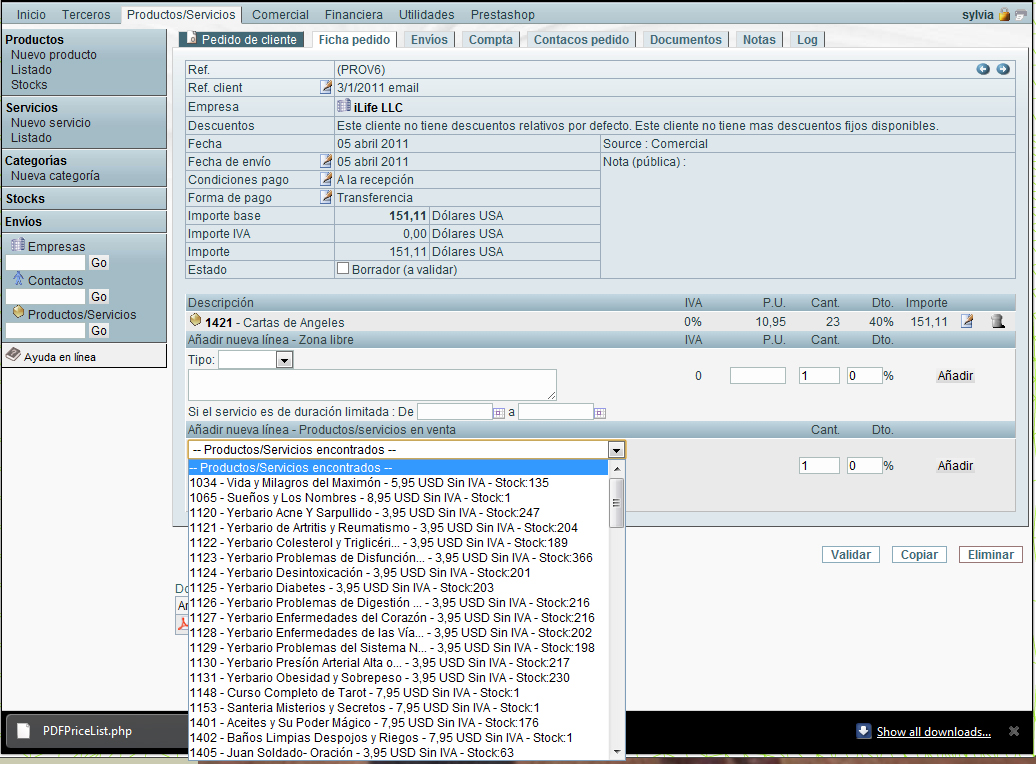Edit Condiciones pago pencil icon
This screenshot has height=764, width=1036.
pos(326,178)
